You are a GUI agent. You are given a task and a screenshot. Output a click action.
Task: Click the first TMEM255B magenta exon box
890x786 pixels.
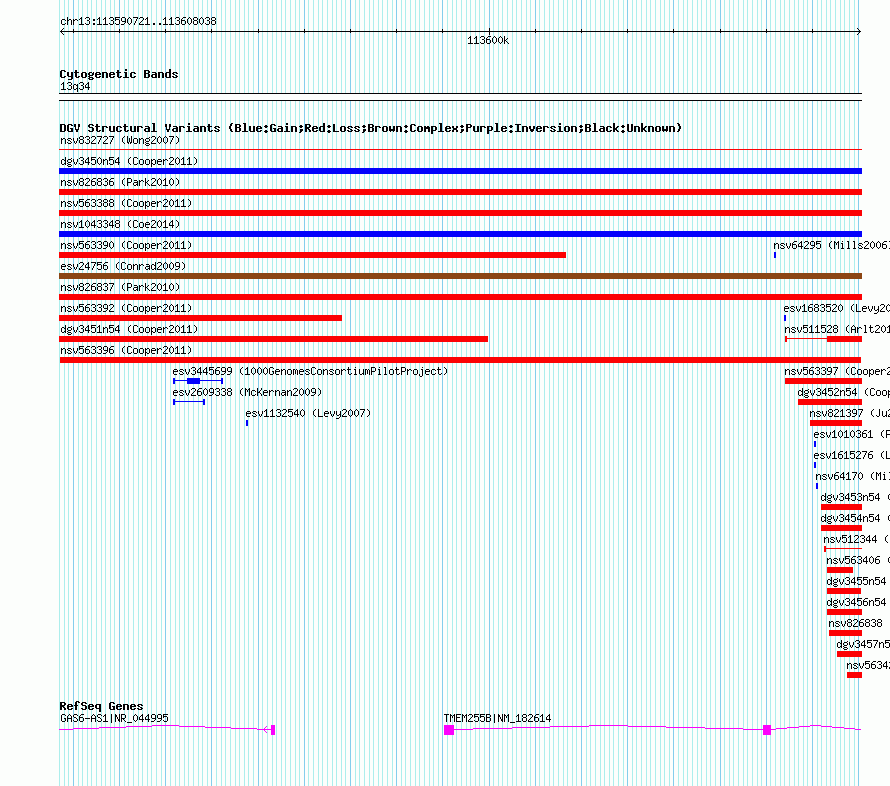[449, 730]
